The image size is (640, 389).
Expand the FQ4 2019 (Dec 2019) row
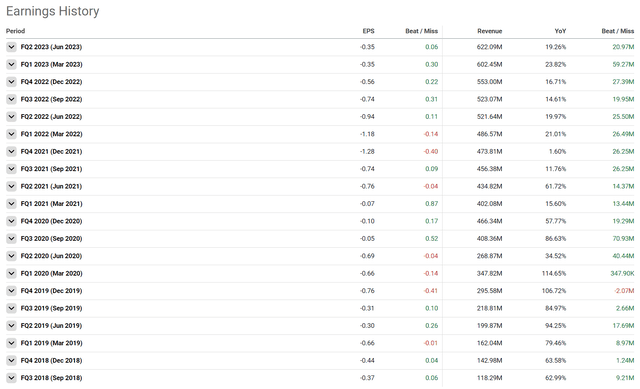[11, 291]
